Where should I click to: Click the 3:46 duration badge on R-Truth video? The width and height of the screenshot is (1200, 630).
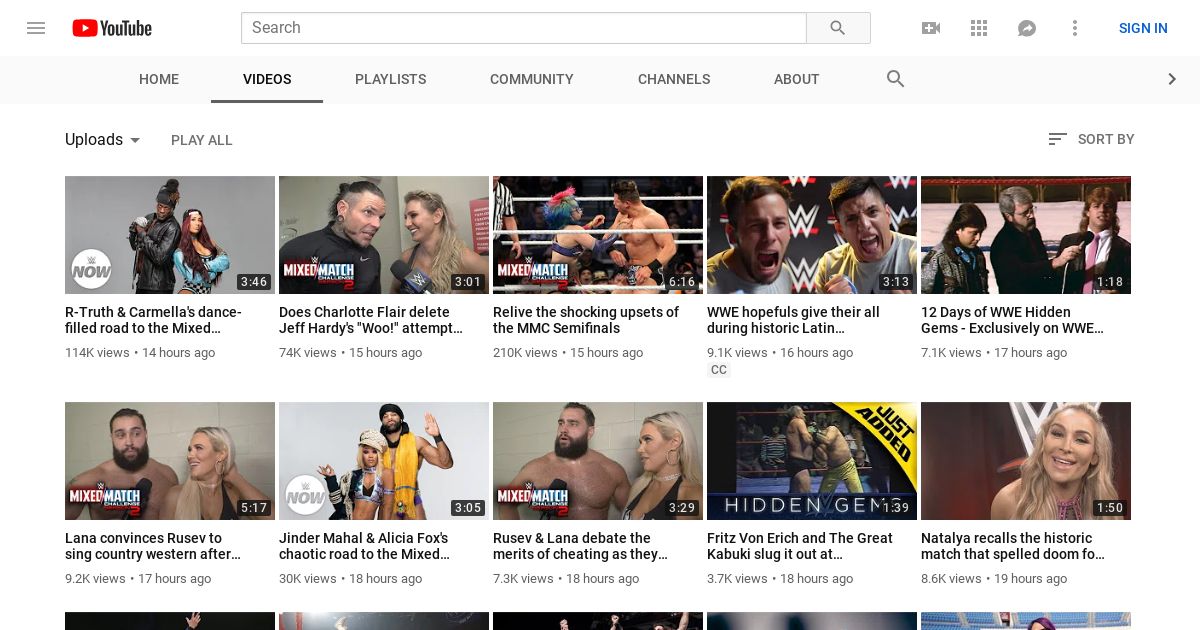(254, 282)
